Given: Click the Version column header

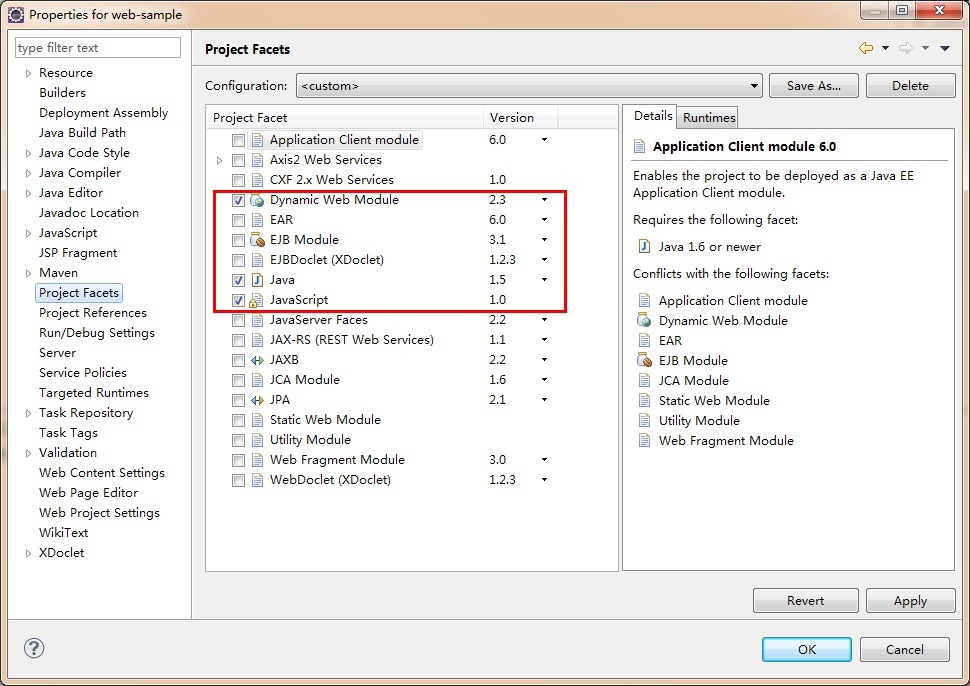Looking at the screenshot, I should coord(520,118).
